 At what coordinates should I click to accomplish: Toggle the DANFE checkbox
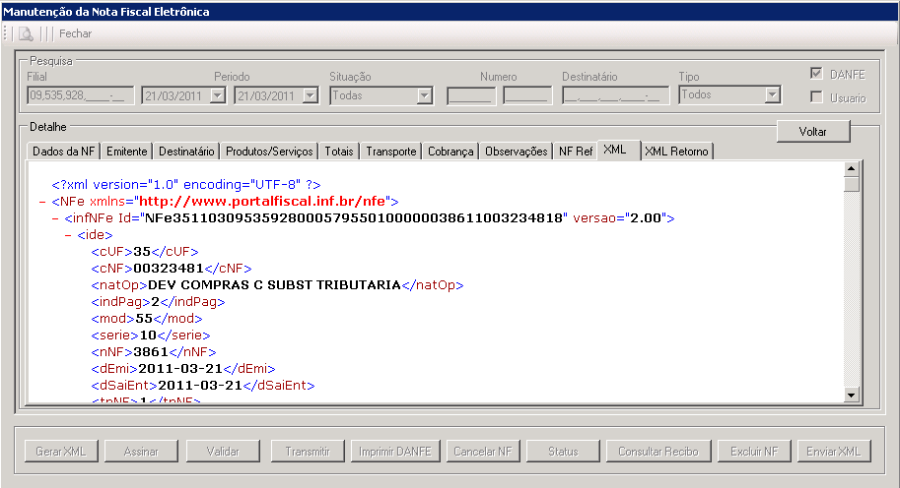click(x=816, y=73)
